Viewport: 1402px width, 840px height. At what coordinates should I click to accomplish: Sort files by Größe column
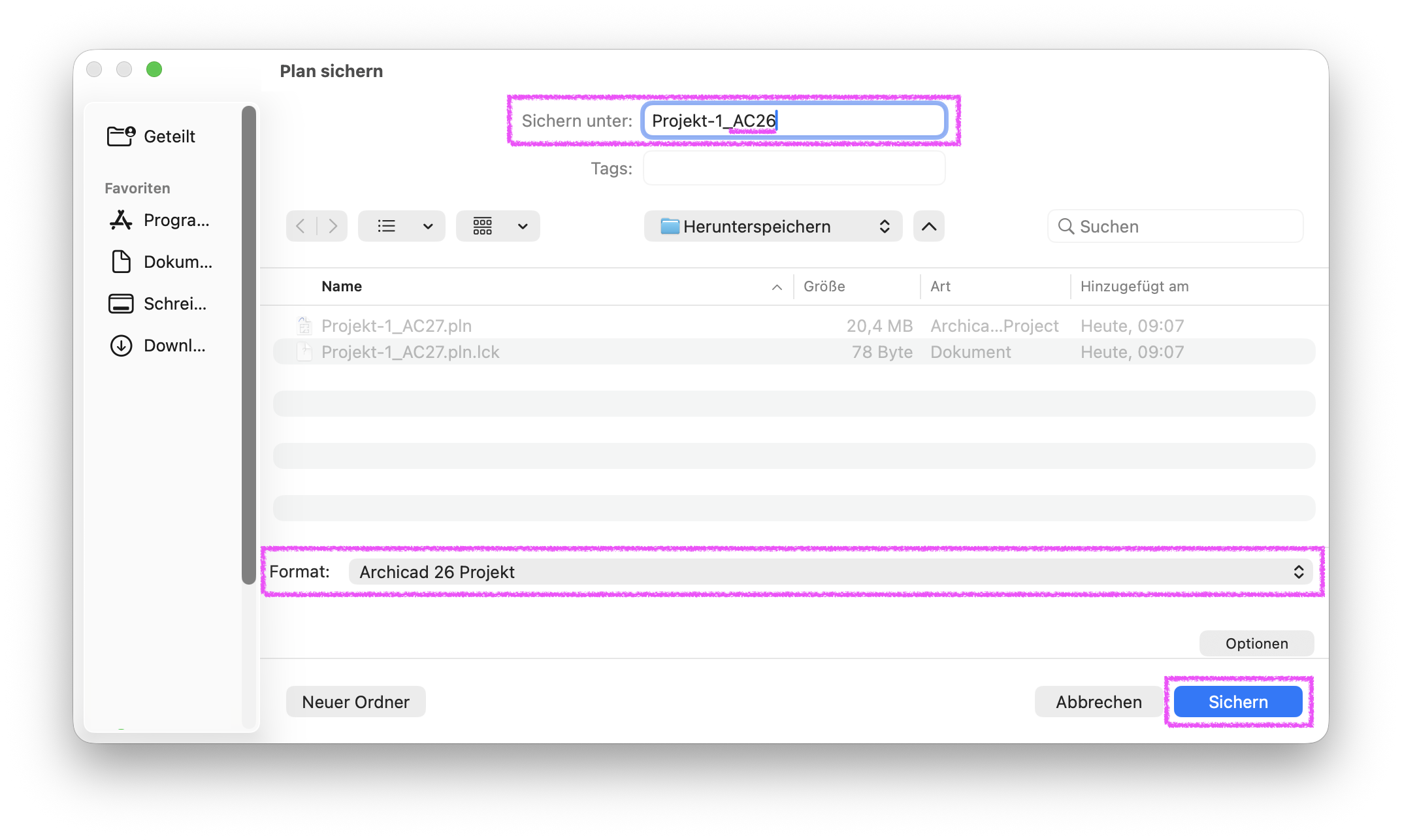[x=824, y=286]
